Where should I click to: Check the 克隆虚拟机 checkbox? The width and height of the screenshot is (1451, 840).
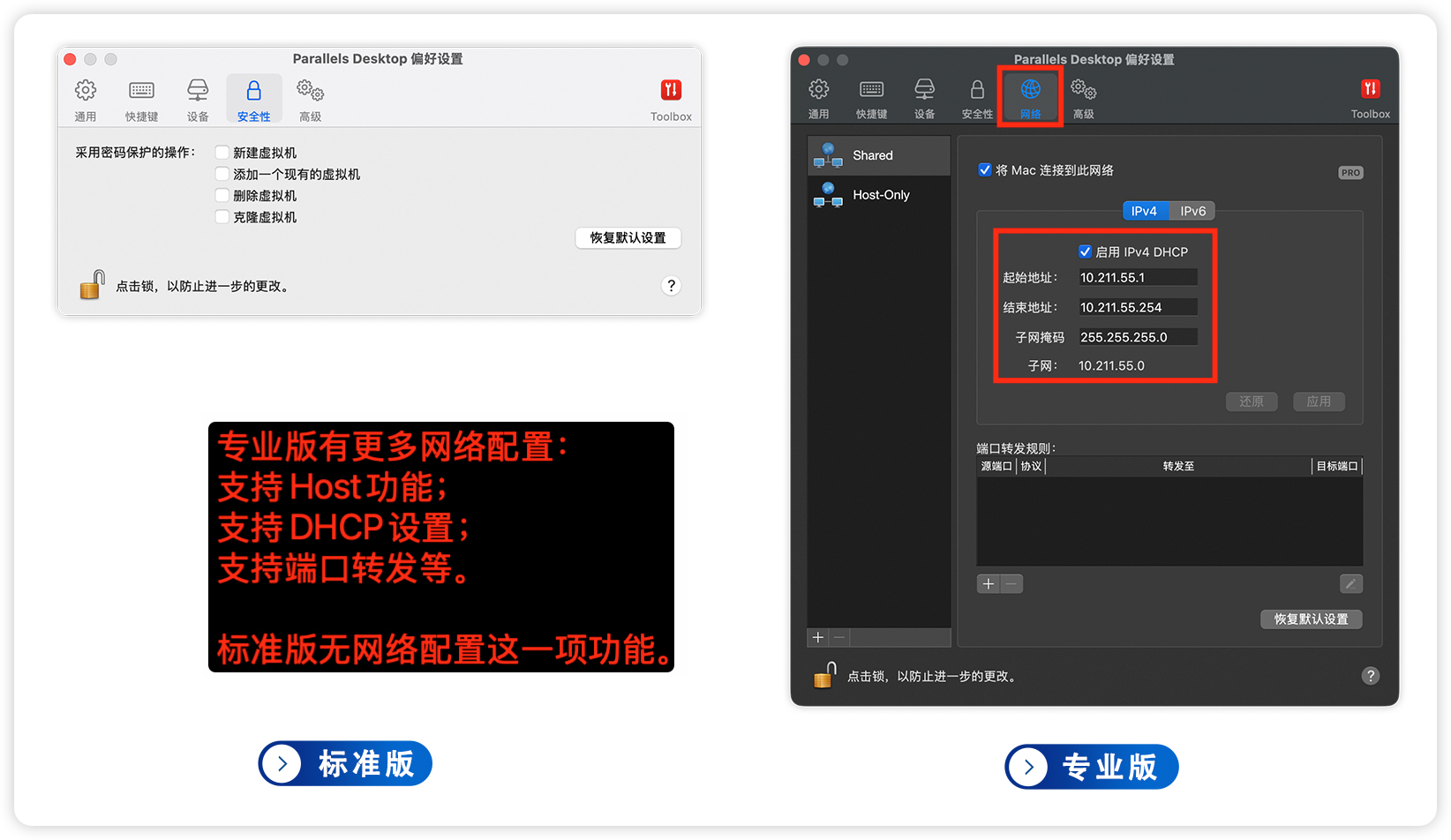click(222, 217)
